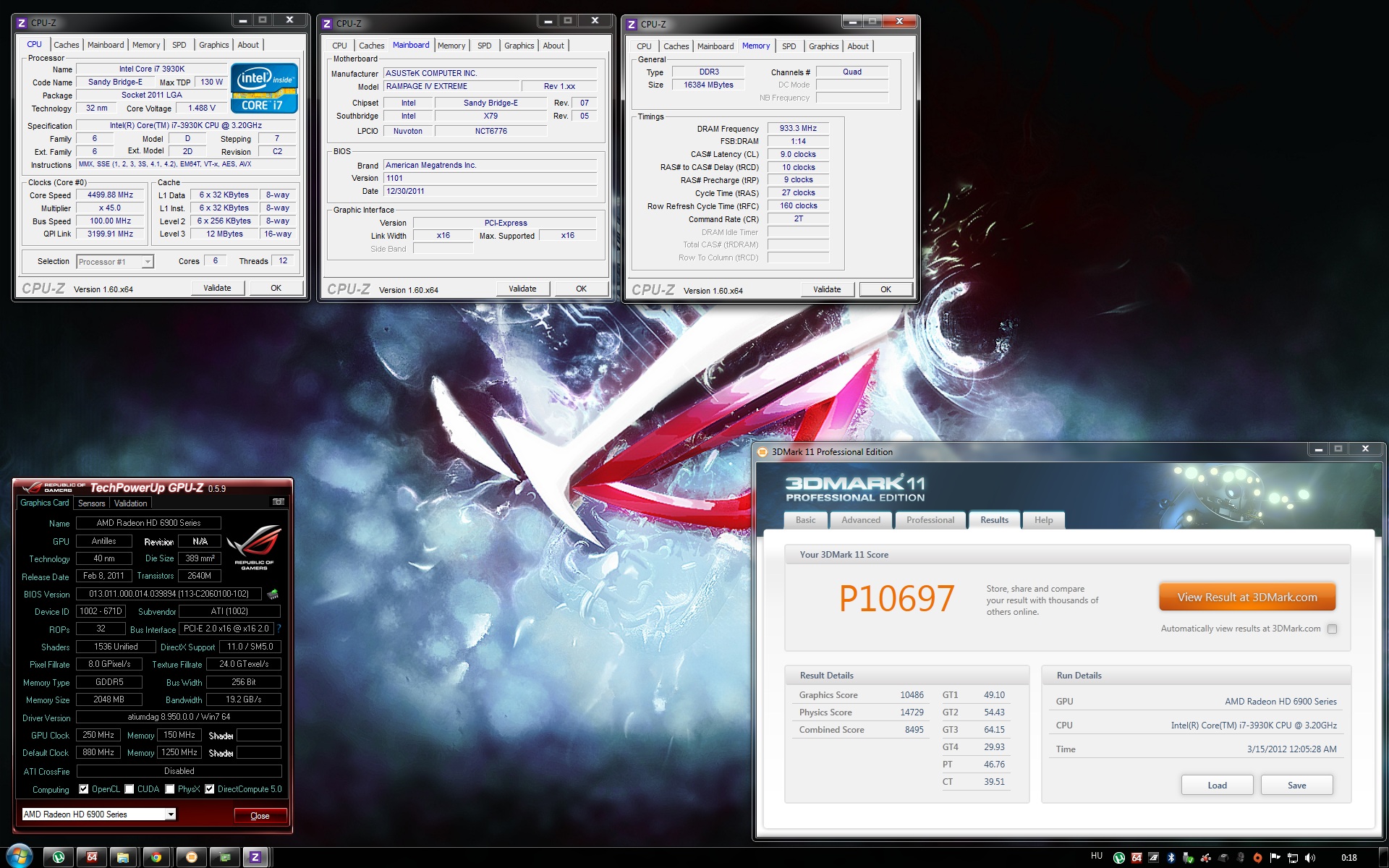Open Graphics tab in the Memory CPU-Z window
Image resolution: width=1389 pixels, height=868 pixels.
point(824,46)
